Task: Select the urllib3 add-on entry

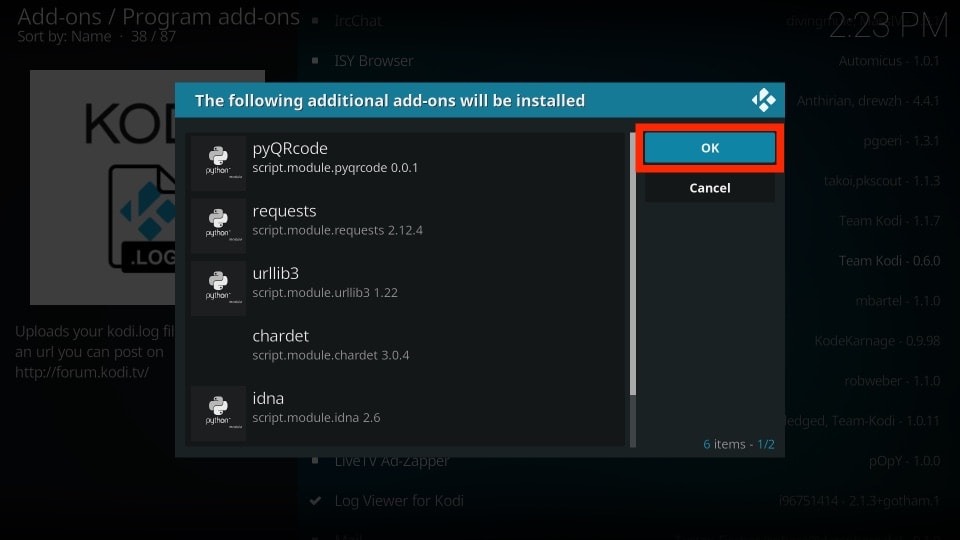Action: [407, 288]
